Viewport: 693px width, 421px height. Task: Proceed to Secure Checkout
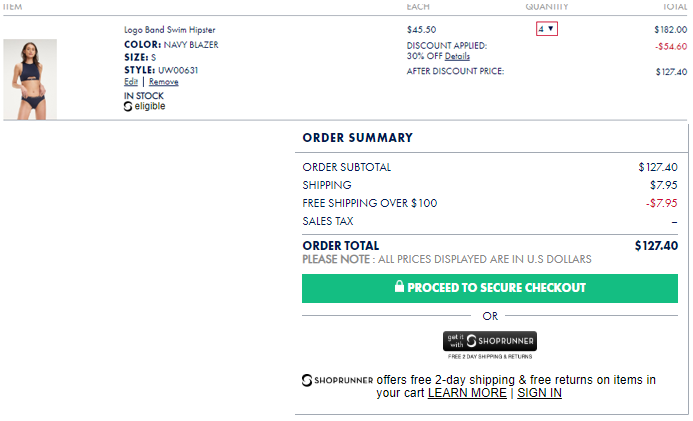[490, 288]
